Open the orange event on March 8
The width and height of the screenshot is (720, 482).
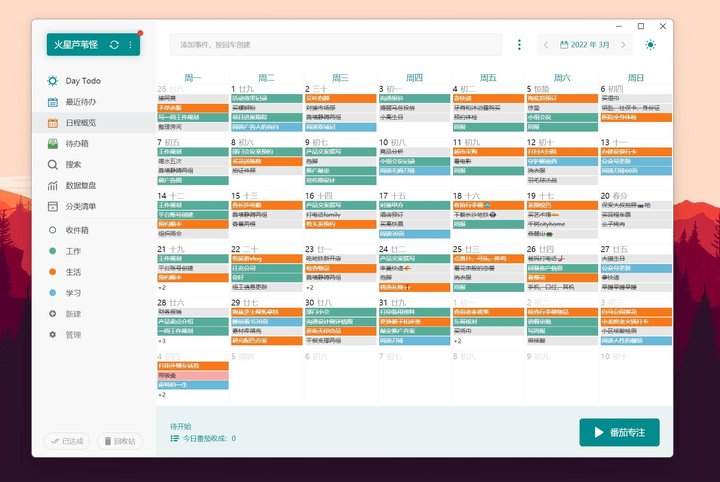(x=267, y=161)
